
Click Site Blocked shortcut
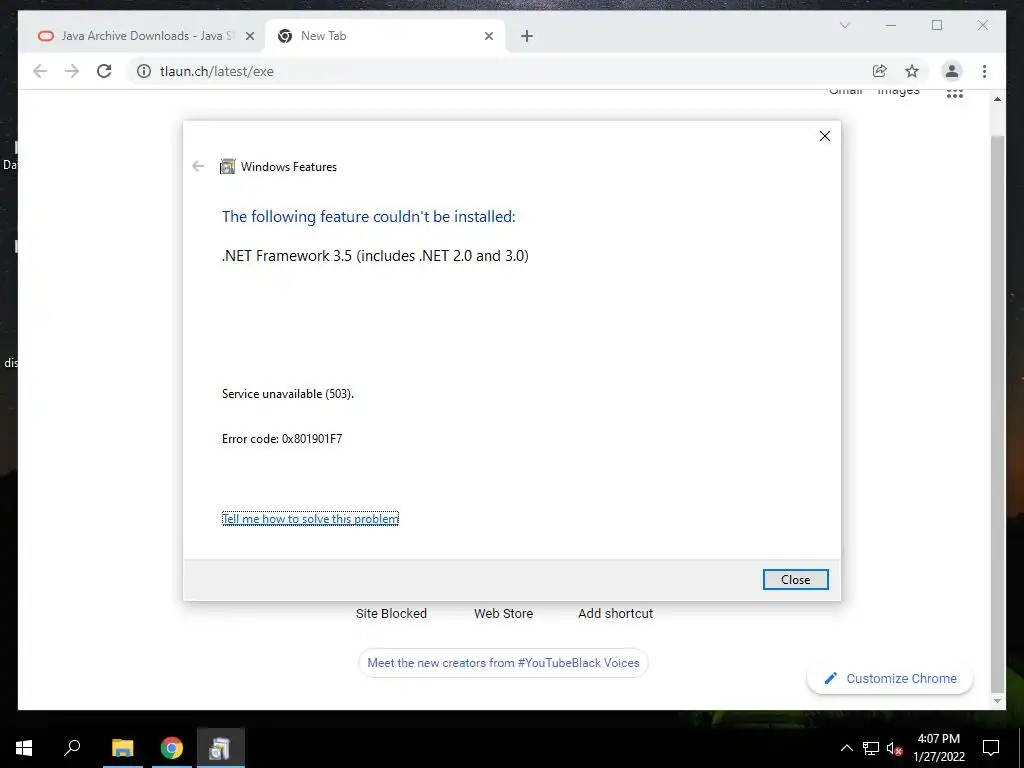[x=391, y=613]
